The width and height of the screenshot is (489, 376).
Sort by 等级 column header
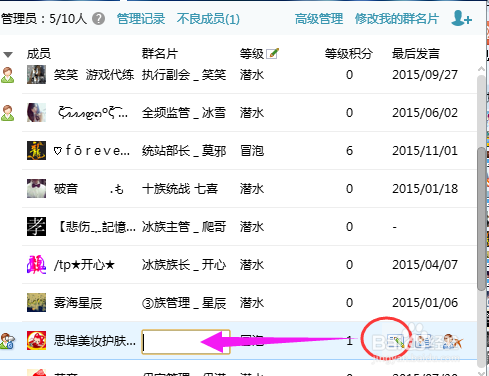click(x=252, y=54)
